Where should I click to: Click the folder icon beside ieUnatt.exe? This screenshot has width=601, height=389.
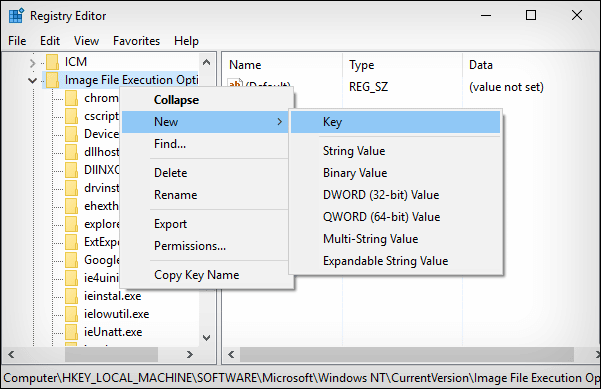pos(72,332)
